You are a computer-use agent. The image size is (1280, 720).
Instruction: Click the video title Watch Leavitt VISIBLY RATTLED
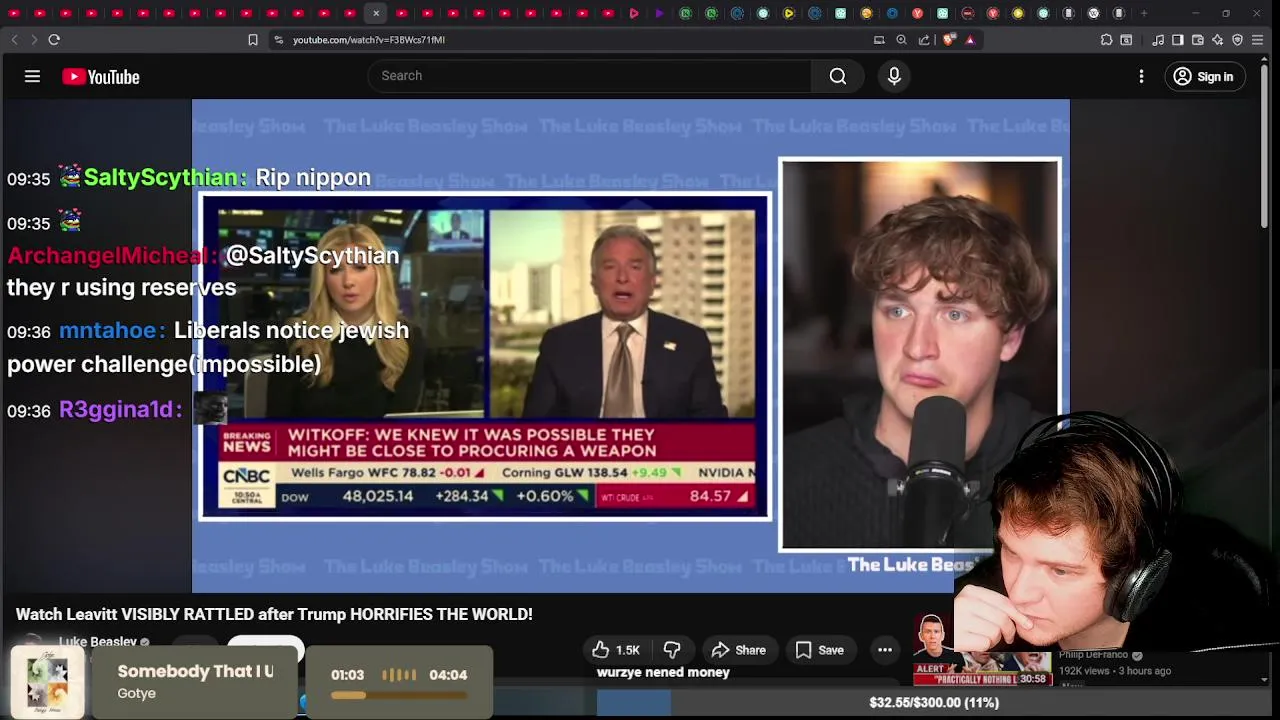tap(274, 614)
